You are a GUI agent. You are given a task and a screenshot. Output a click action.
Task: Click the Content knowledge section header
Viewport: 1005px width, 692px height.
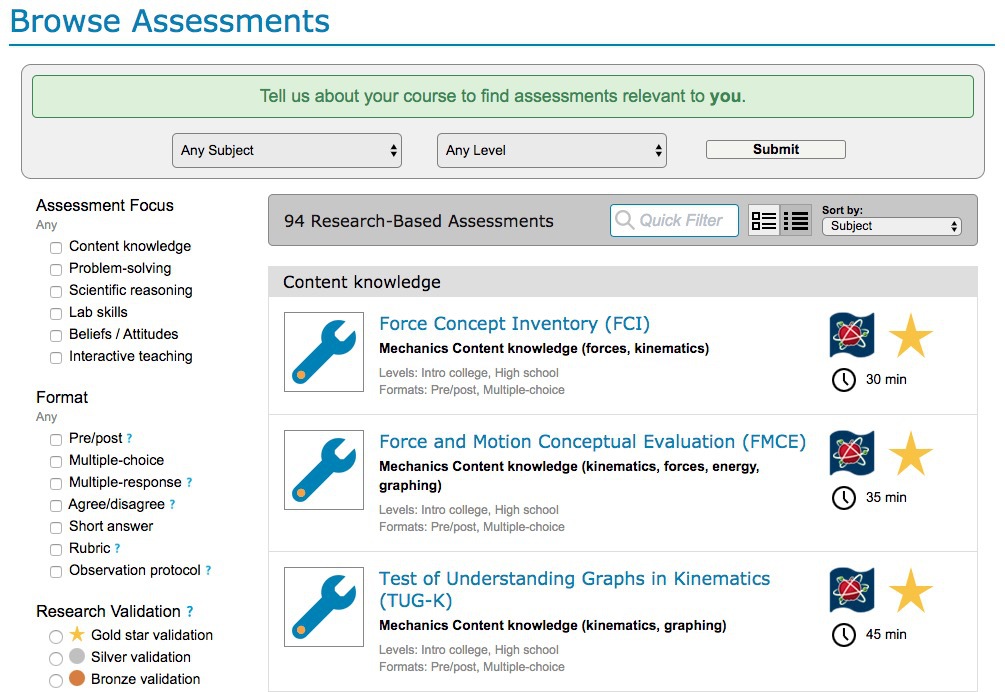pyautogui.click(x=622, y=282)
